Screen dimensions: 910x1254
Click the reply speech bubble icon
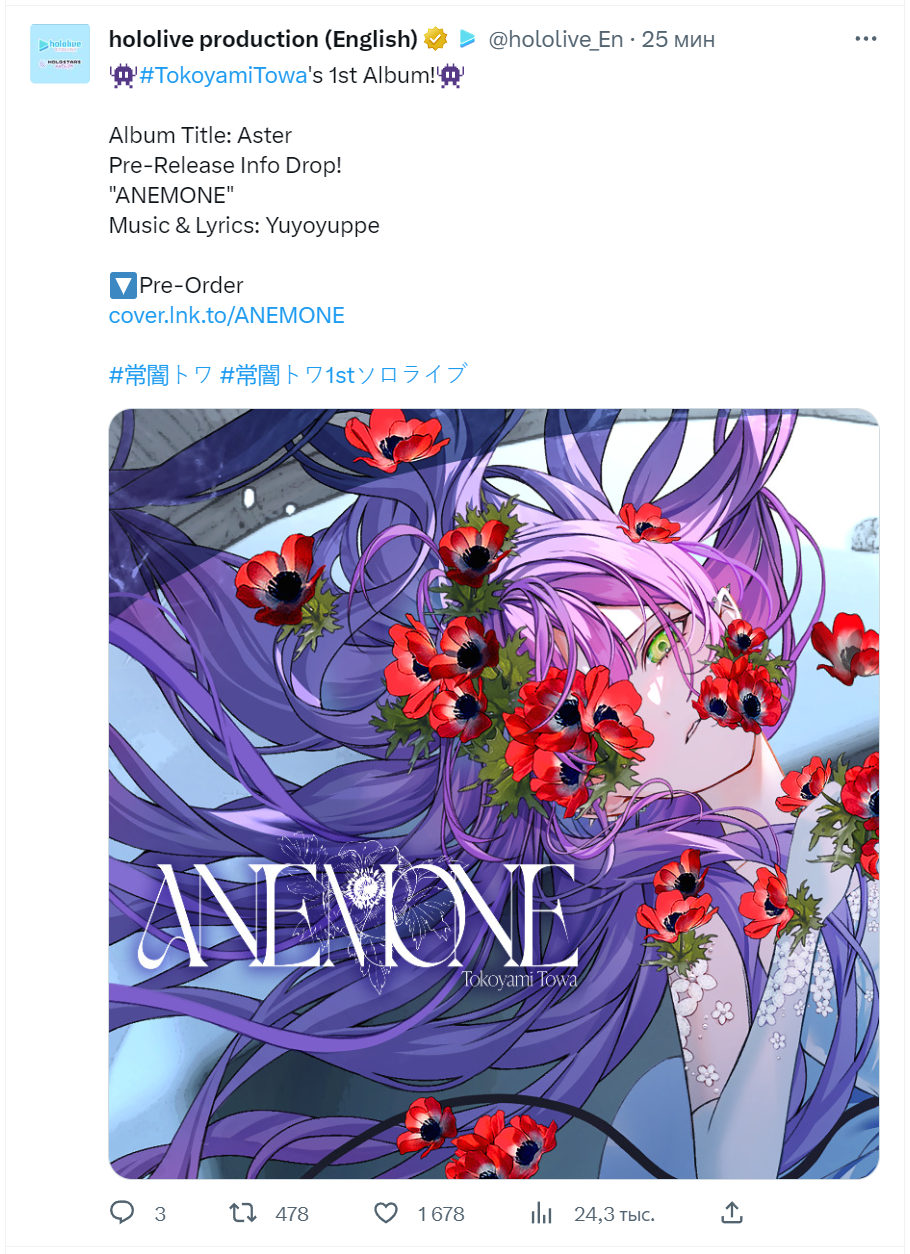point(122,1213)
